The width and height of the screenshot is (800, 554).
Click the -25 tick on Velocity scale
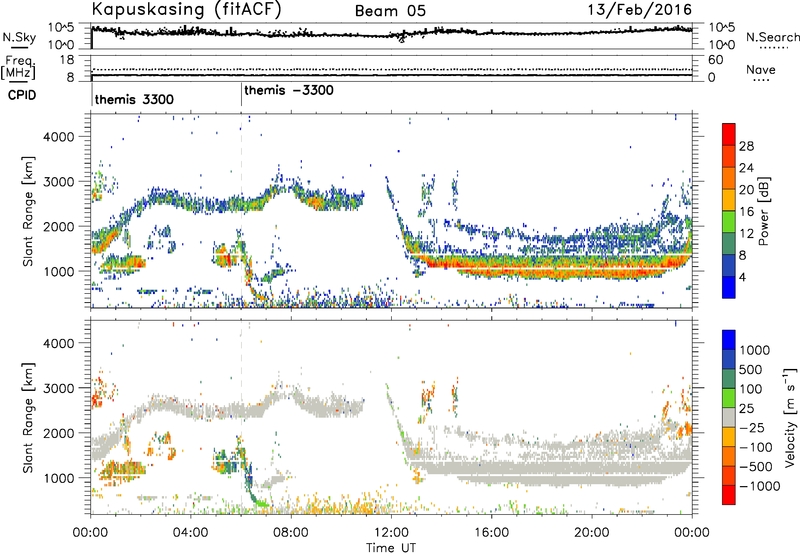click(x=752, y=427)
